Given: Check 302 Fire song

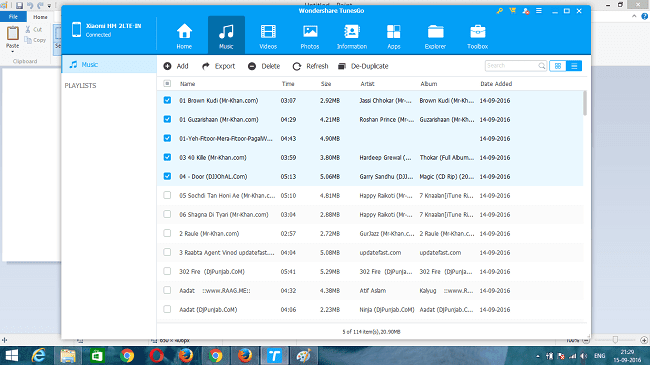Looking at the screenshot, I should point(167,271).
